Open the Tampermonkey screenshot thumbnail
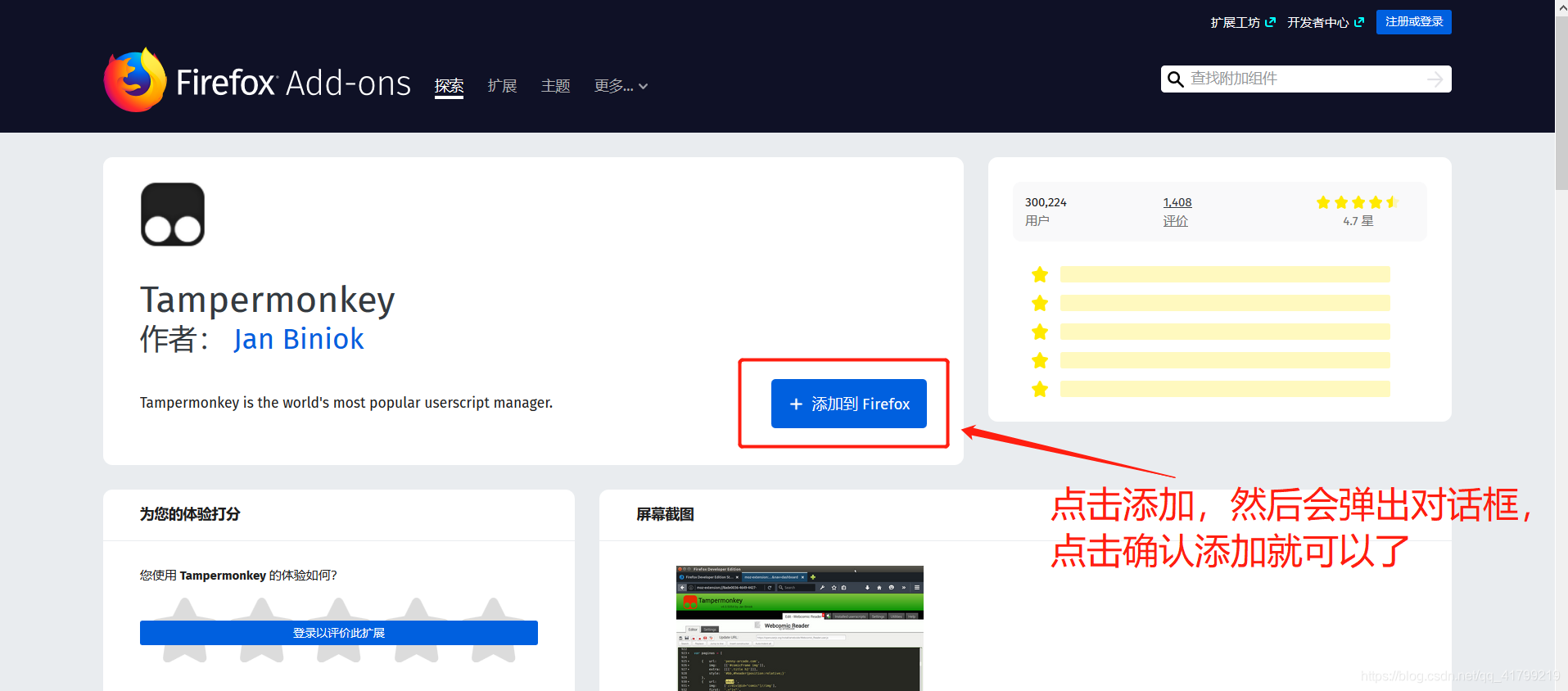 800,628
